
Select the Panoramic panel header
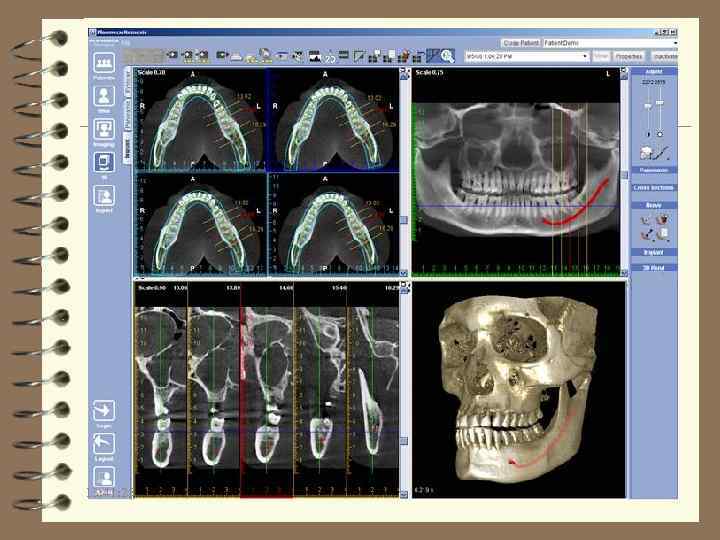click(x=654, y=170)
